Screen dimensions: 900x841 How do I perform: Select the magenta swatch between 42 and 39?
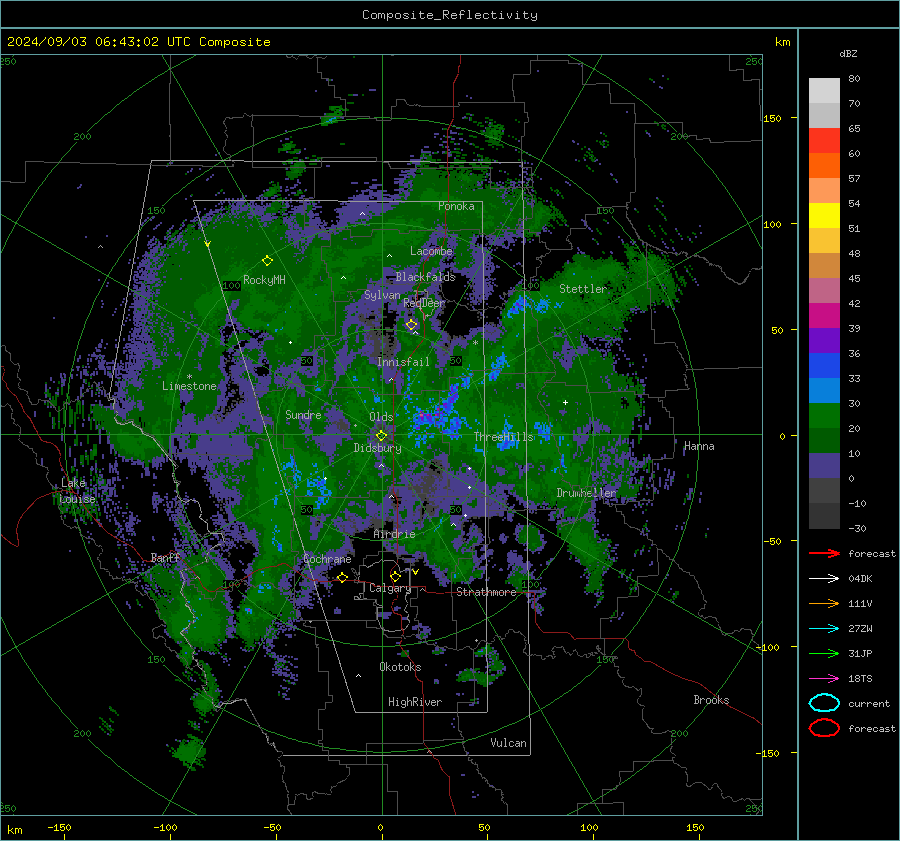click(x=824, y=316)
